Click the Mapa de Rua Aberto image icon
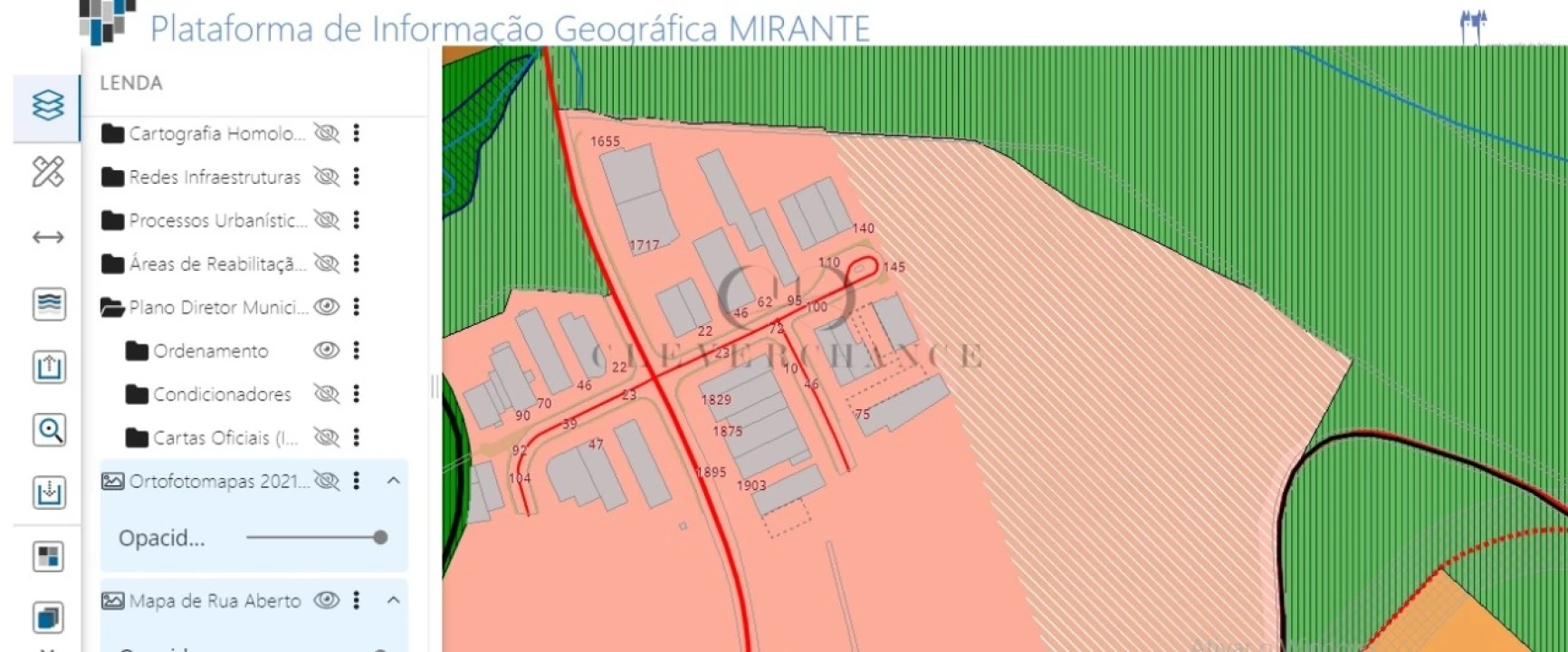Viewport: 1568px width, 652px height. [x=113, y=600]
